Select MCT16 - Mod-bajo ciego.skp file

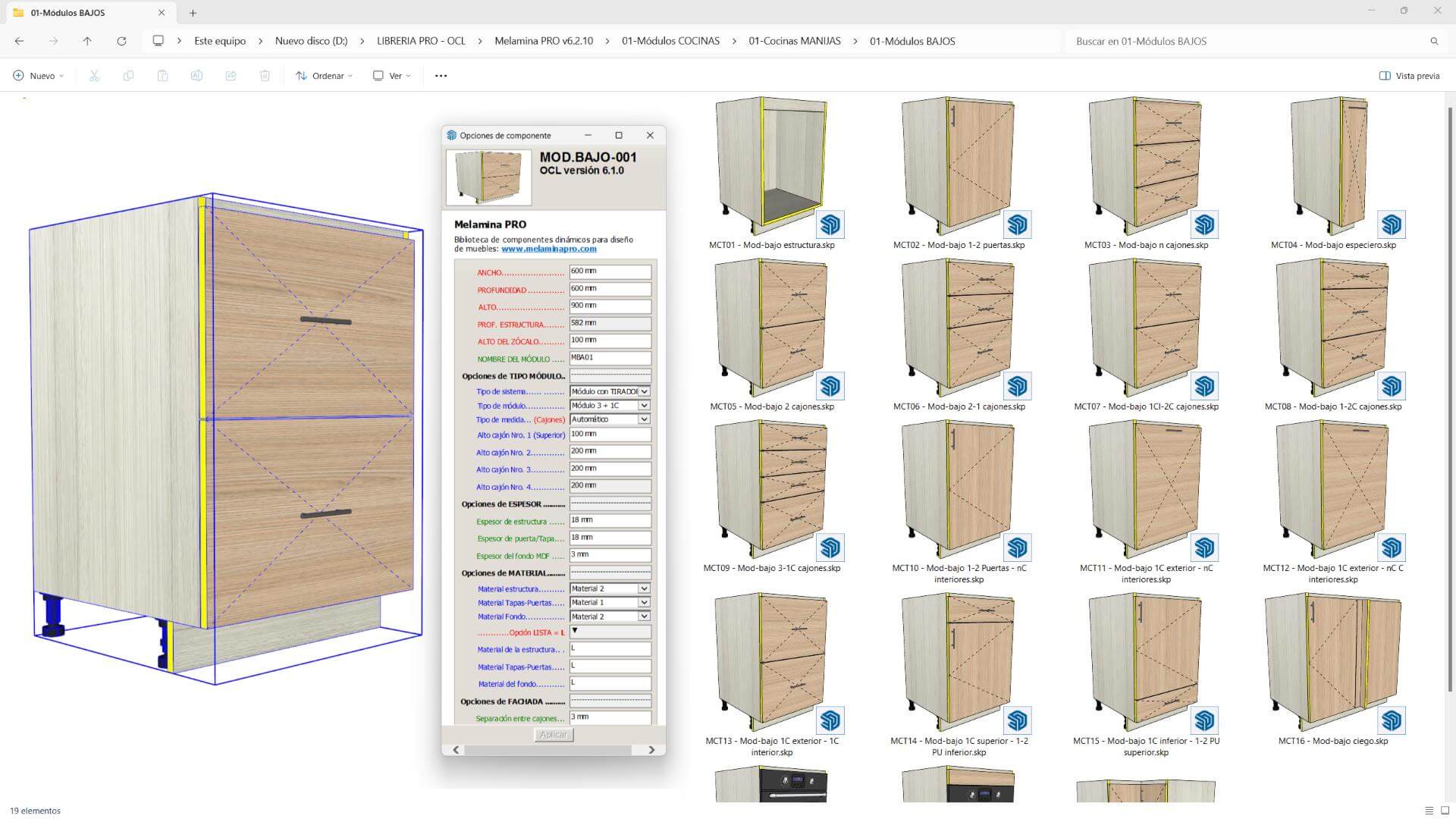pos(1333,669)
